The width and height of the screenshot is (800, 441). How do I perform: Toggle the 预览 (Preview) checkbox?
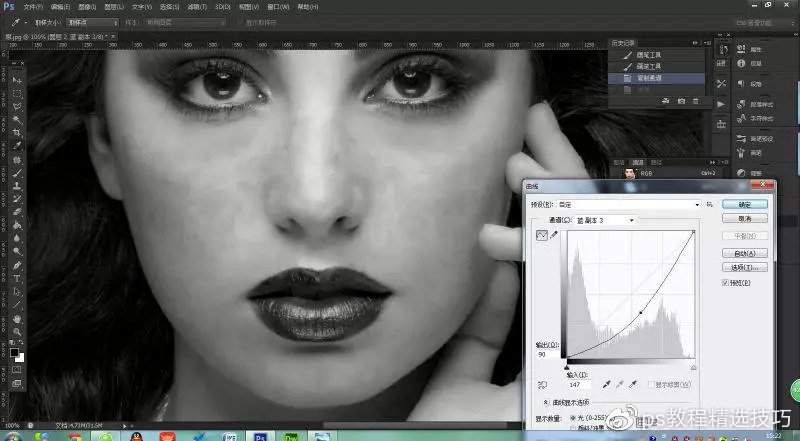coord(726,283)
